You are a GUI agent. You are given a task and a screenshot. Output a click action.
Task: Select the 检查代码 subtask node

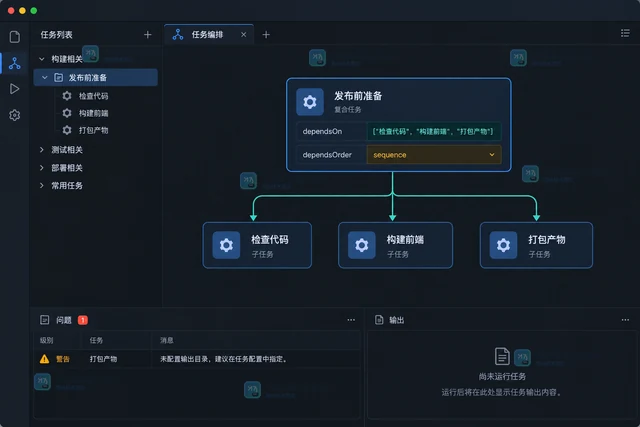coord(257,245)
